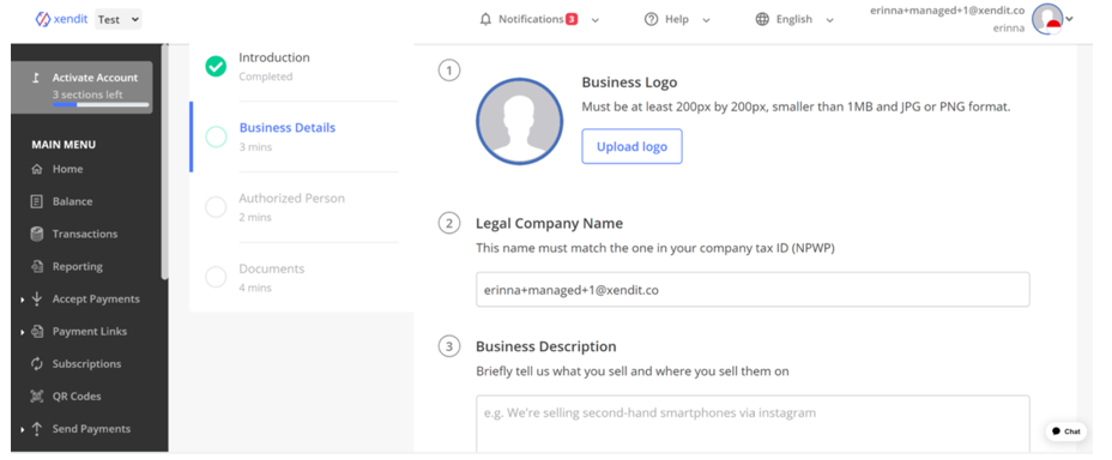This screenshot has width=1112, height=460.
Task: Click the Activate Account button
Action: (82, 87)
